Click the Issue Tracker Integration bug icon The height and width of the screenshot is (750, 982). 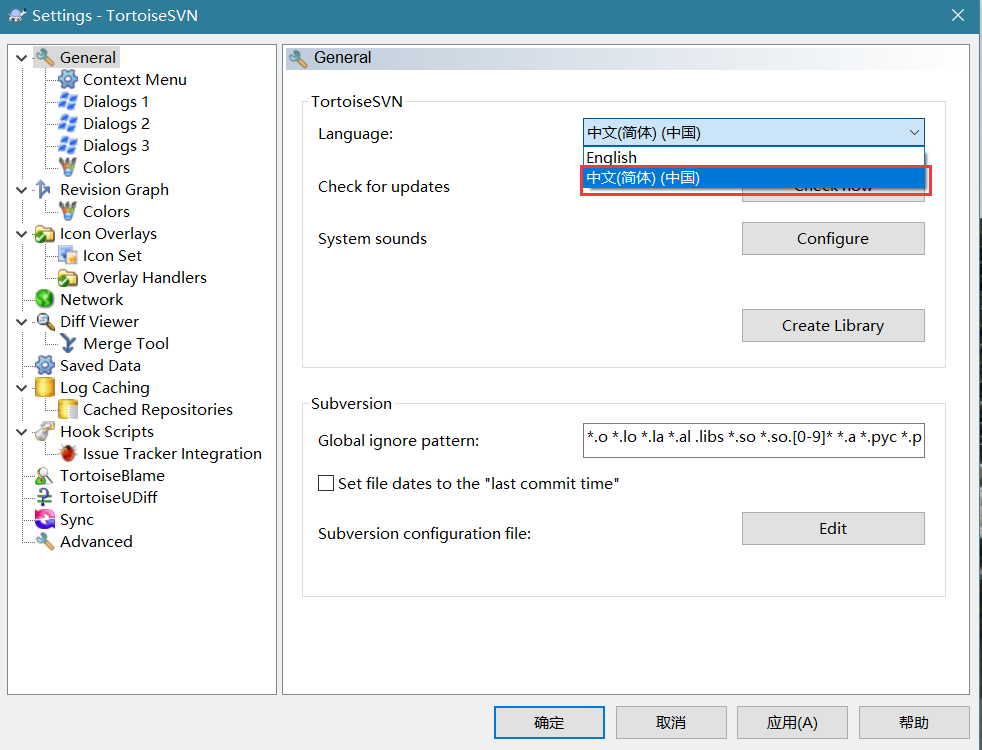(68, 453)
